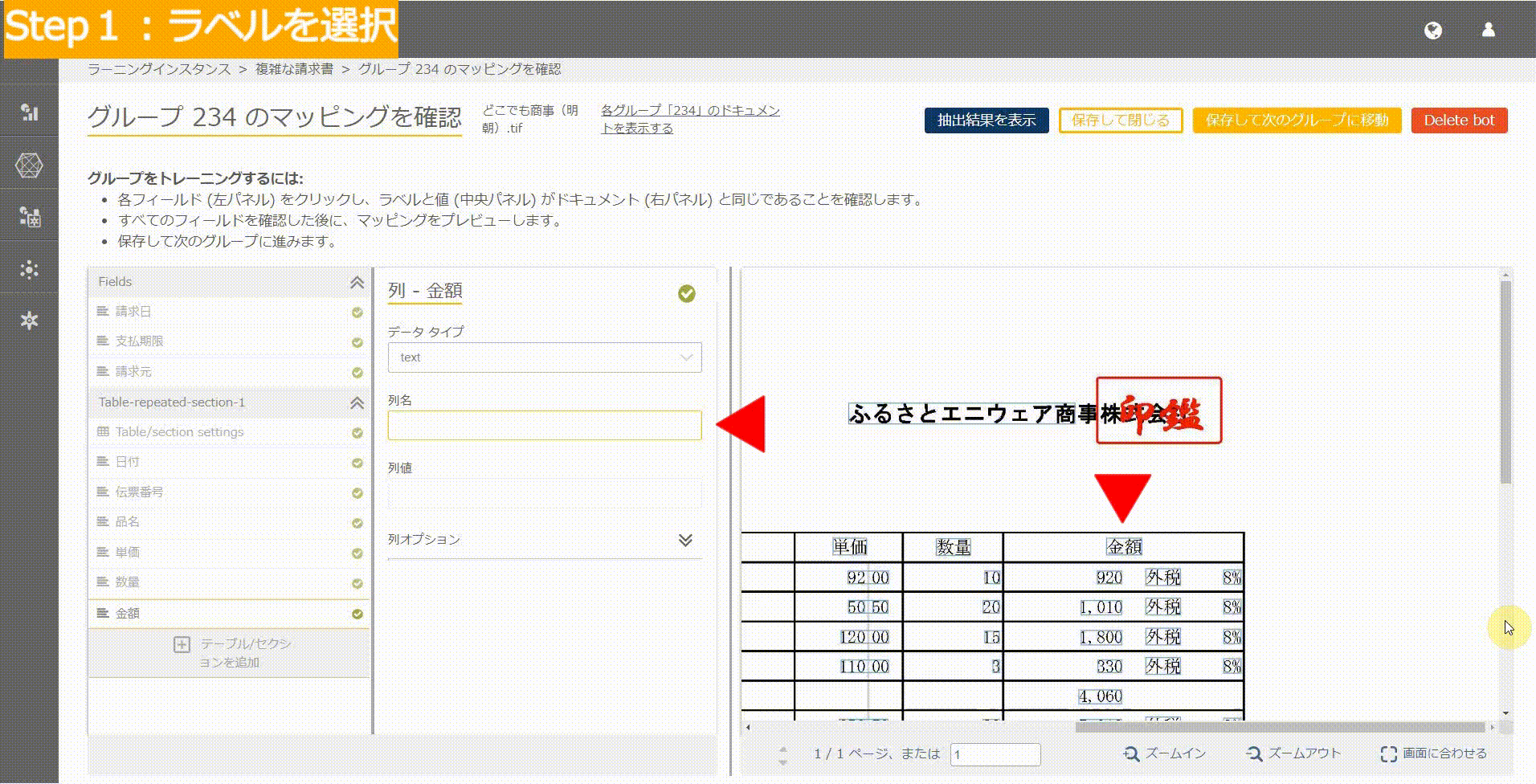The height and width of the screenshot is (784, 1536).
Task: Click the cluster/workload sidebar icon
Action: 29,271
